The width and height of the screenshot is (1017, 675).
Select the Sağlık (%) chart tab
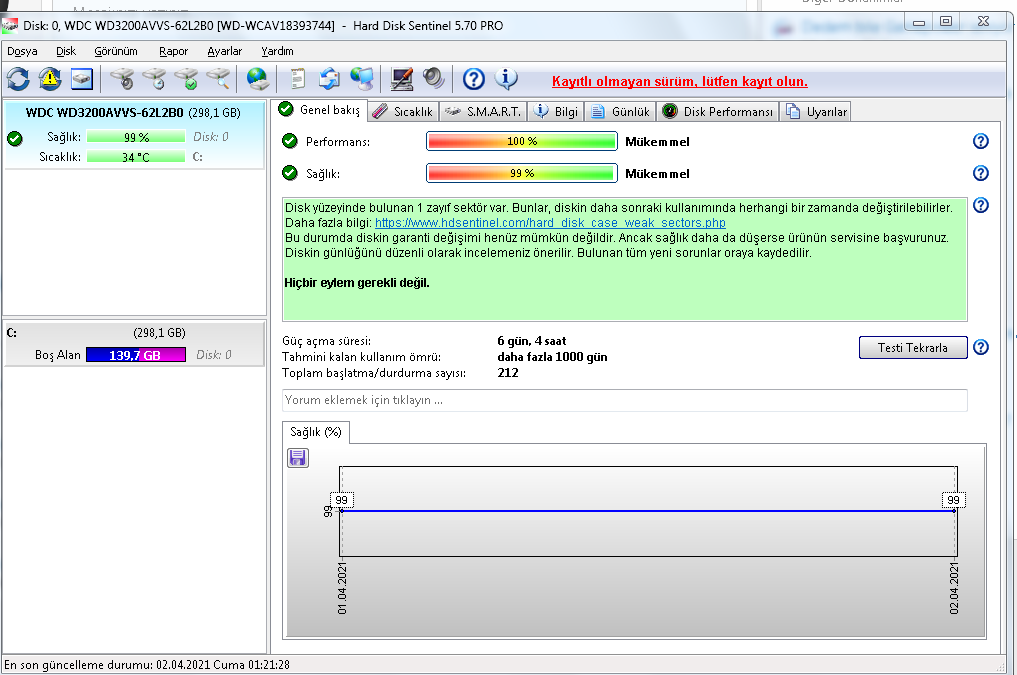click(x=316, y=432)
